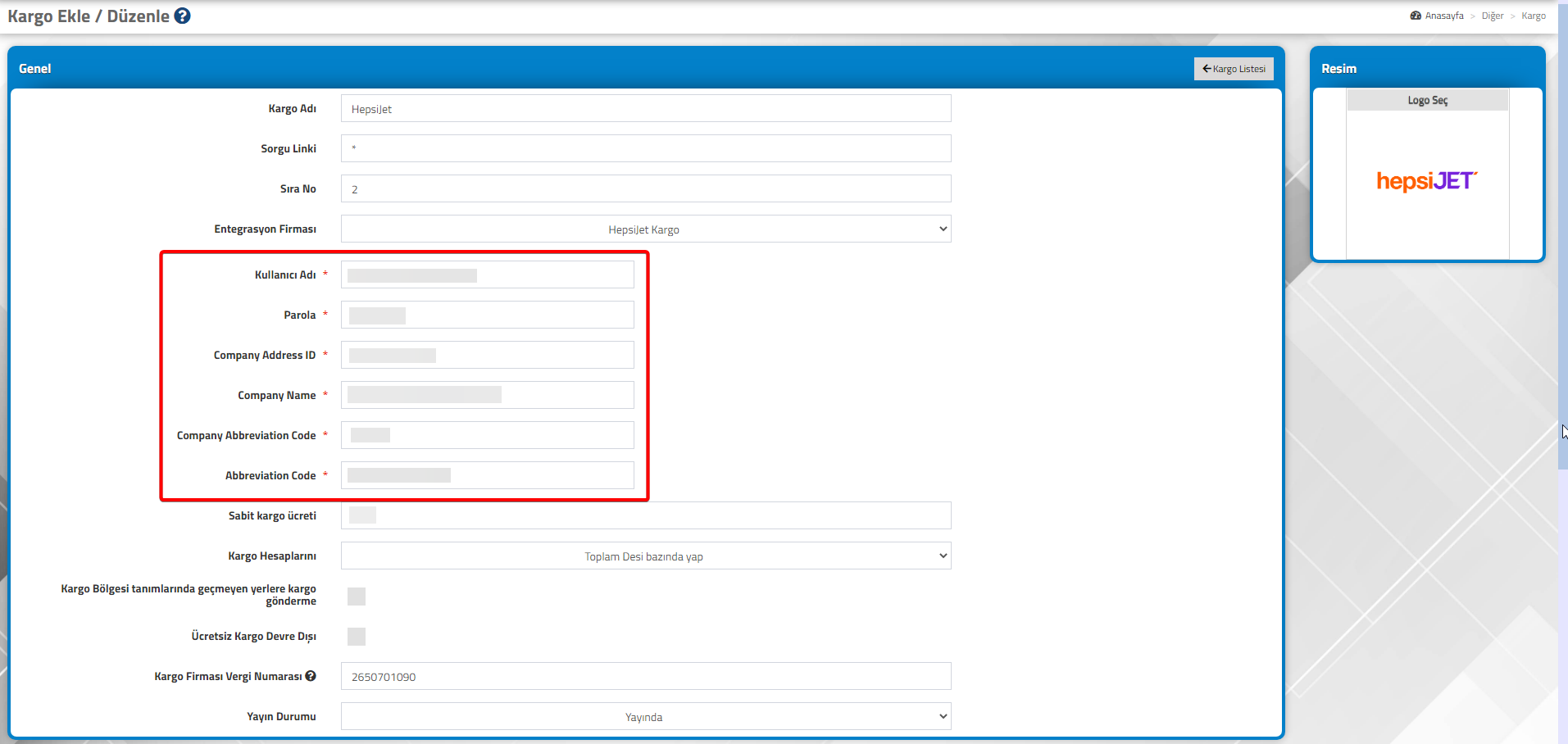Screen dimensions: 1568x744
Task: Click the help icon next to Kargo Firması Vergi Numarası
Action: (x=311, y=676)
